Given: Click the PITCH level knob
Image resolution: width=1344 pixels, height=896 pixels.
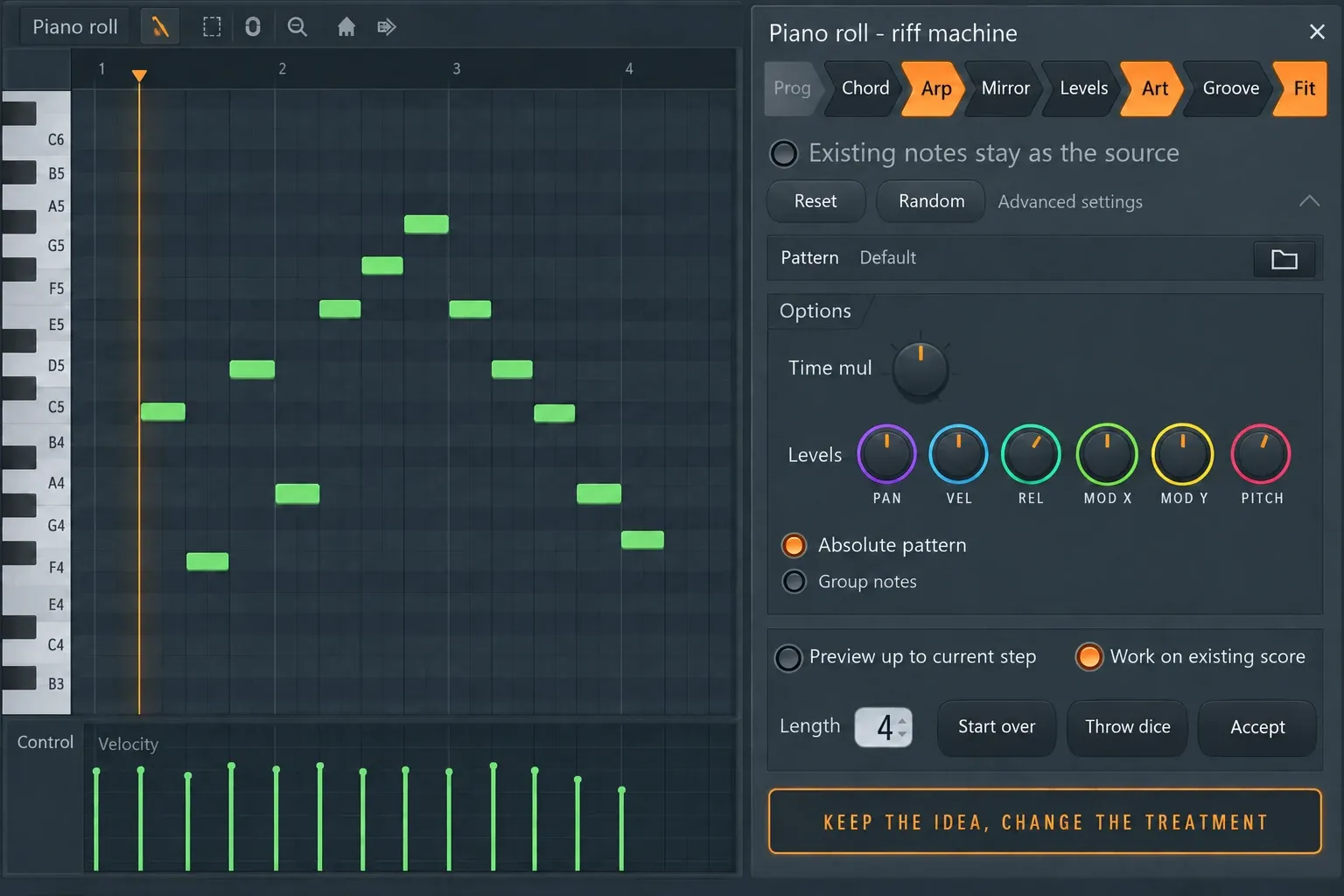Looking at the screenshot, I should pos(1261,454).
